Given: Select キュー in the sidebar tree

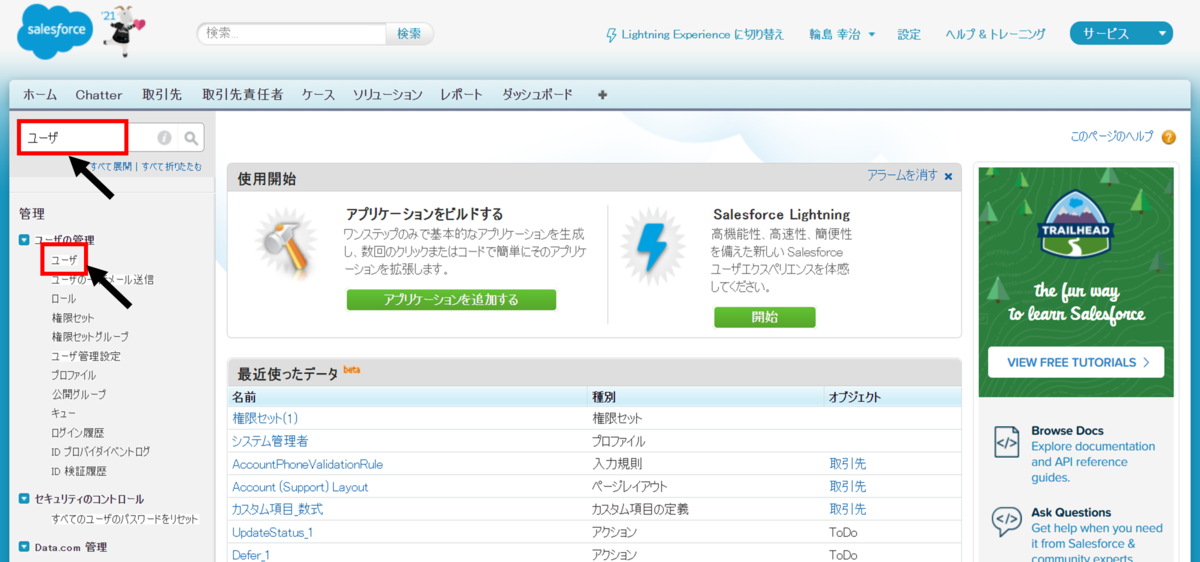Looking at the screenshot, I should click(x=63, y=413).
